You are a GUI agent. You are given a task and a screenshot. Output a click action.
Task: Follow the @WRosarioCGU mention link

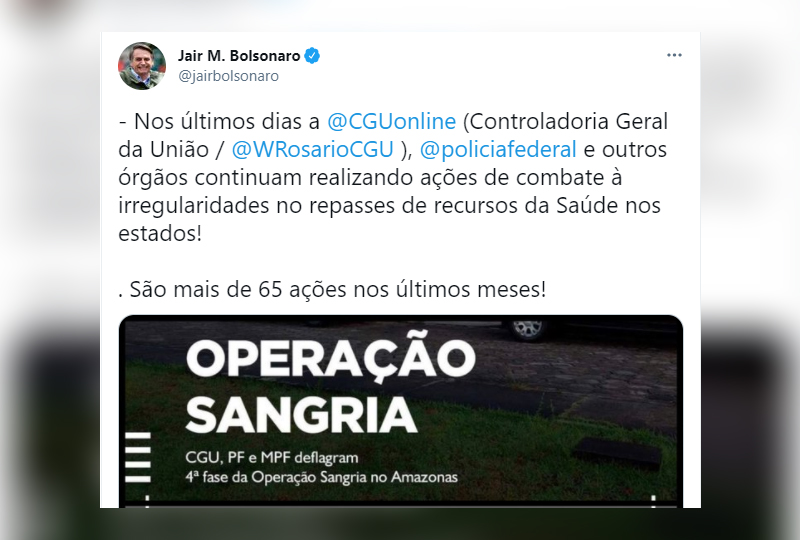[312, 150]
